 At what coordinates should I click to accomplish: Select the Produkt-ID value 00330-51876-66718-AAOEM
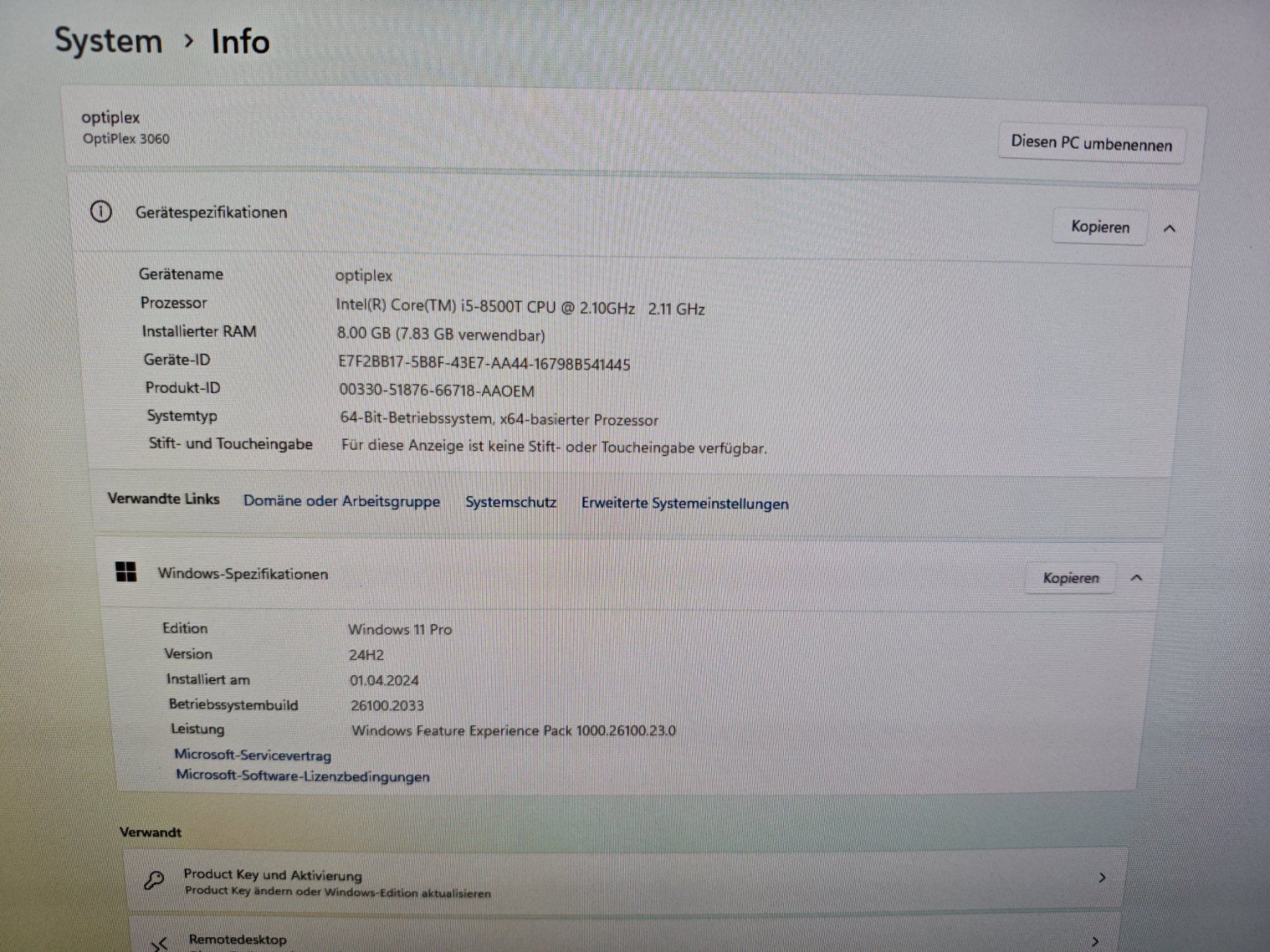[x=437, y=390]
